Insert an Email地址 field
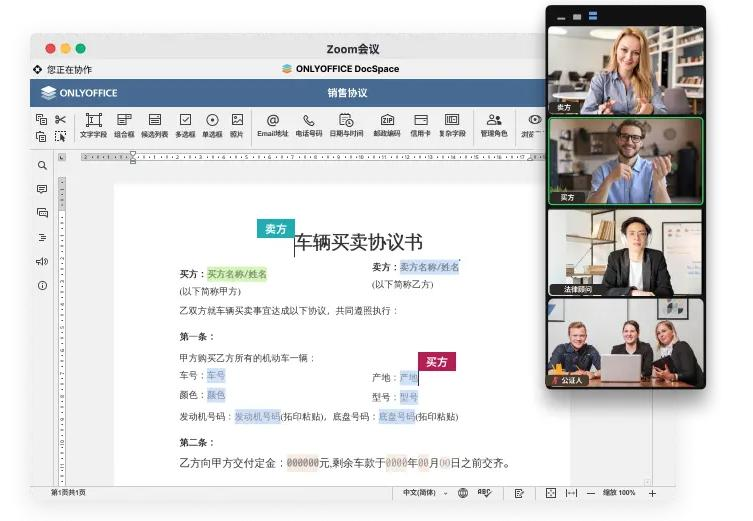 273,125
